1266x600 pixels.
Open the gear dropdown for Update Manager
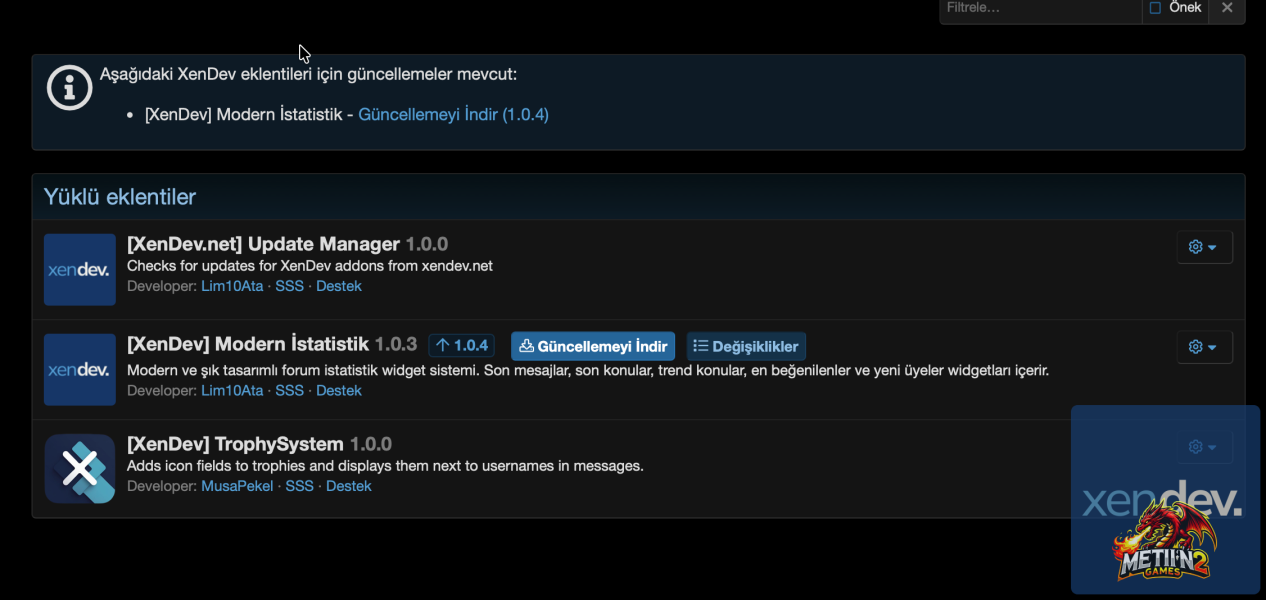tap(1204, 247)
